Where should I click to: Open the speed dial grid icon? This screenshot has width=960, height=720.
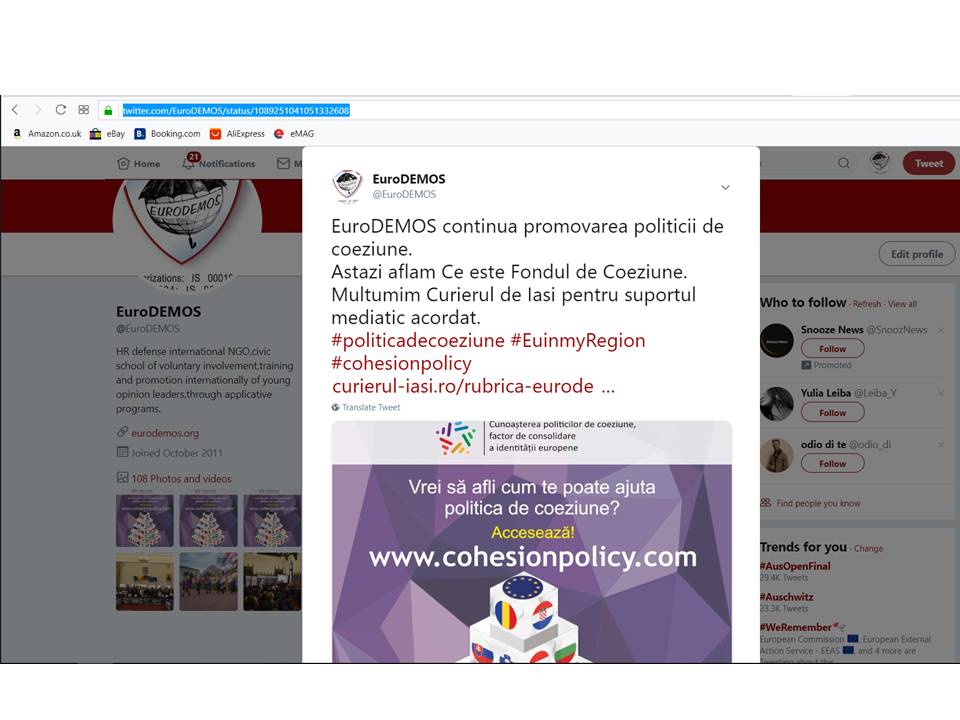click(84, 110)
